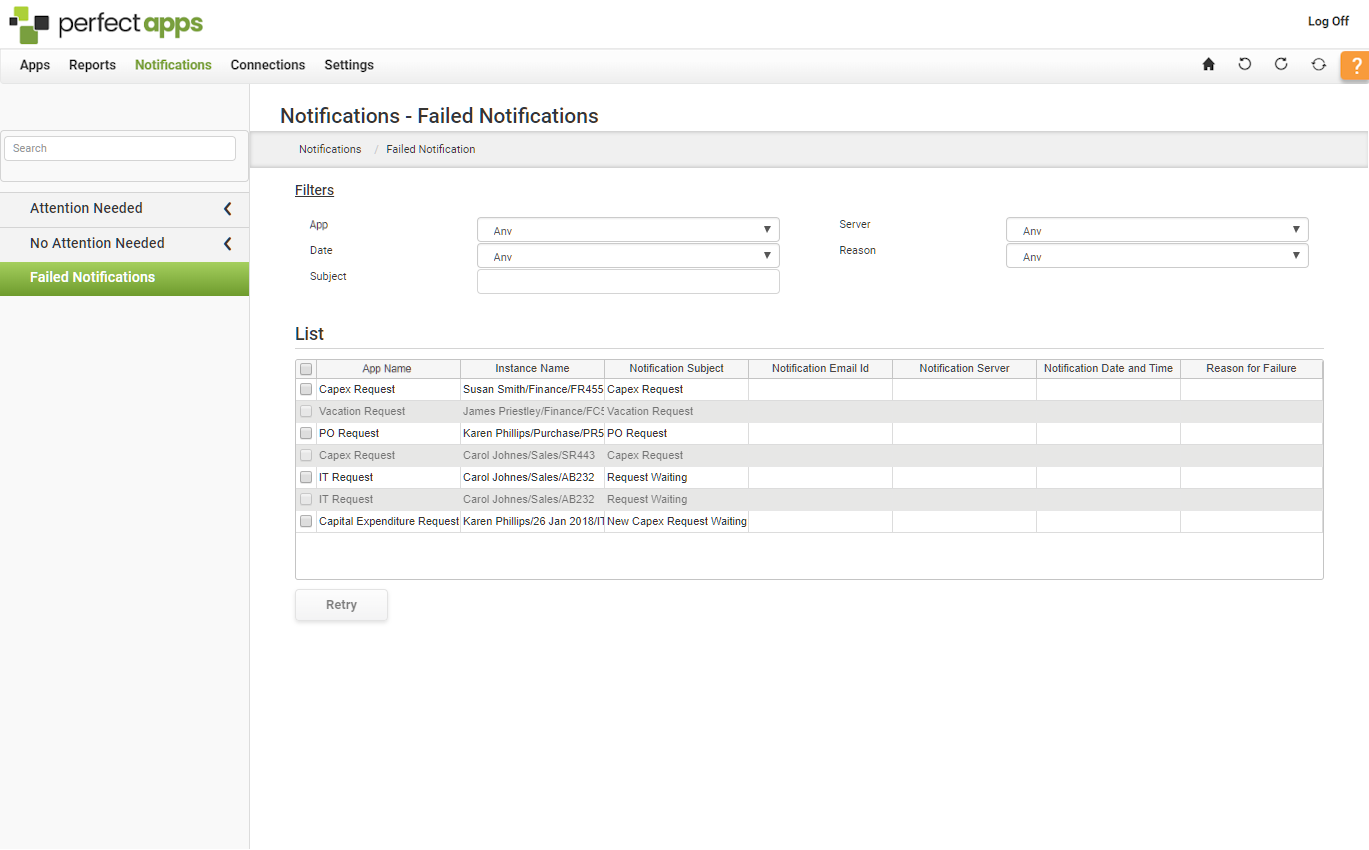The width and height of the screenshot is (1369, 850).
Task: Check the greyed IT Request row checkbox
Action: [306, 500]
